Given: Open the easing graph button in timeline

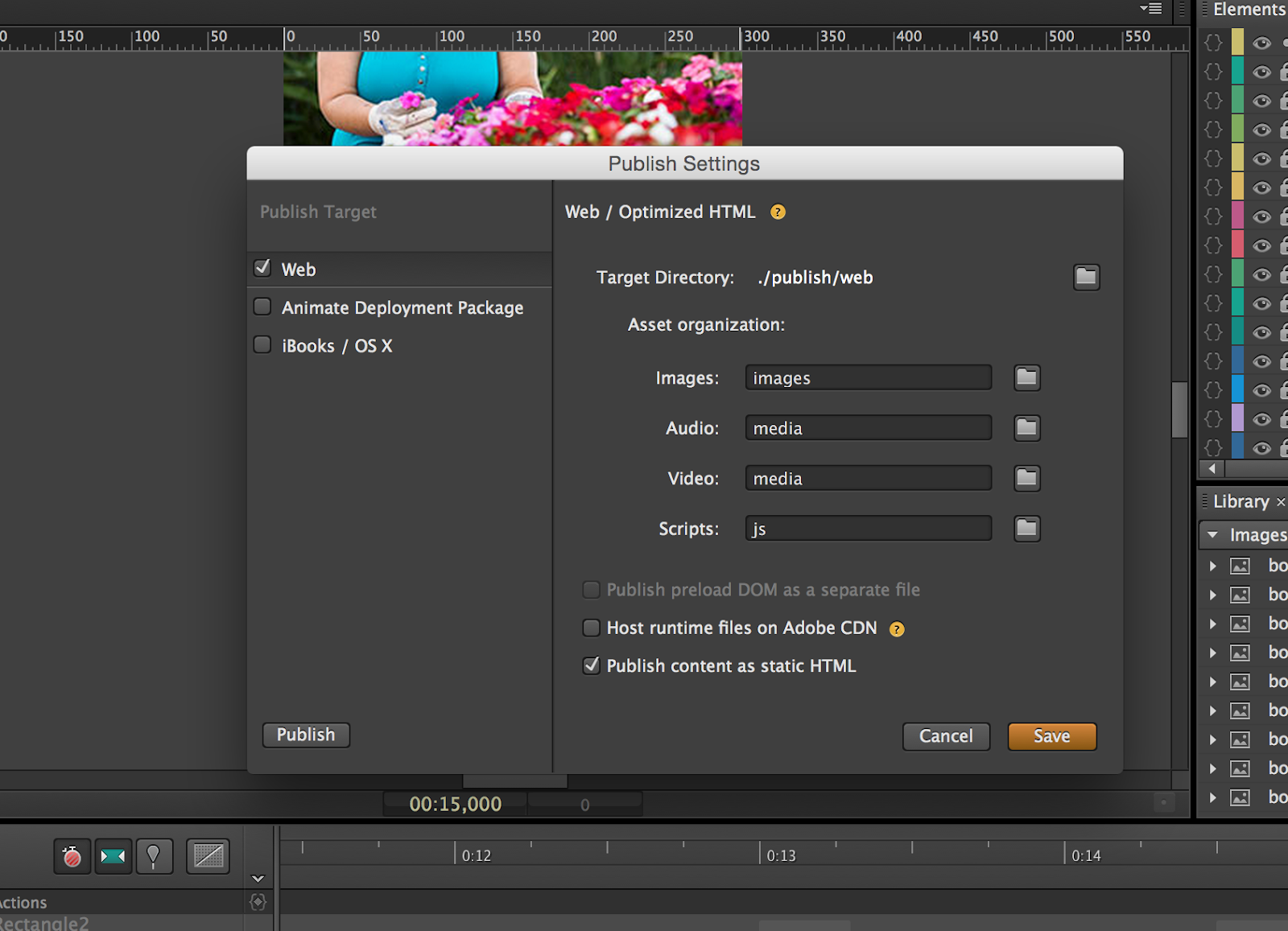Looking at the screenshot, I should tap(208, 856).
